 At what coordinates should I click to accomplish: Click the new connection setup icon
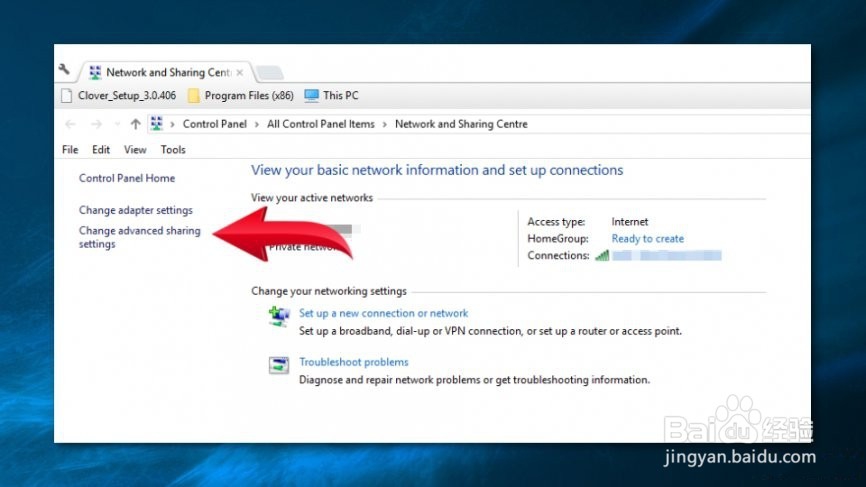click(x=279, y=317)
